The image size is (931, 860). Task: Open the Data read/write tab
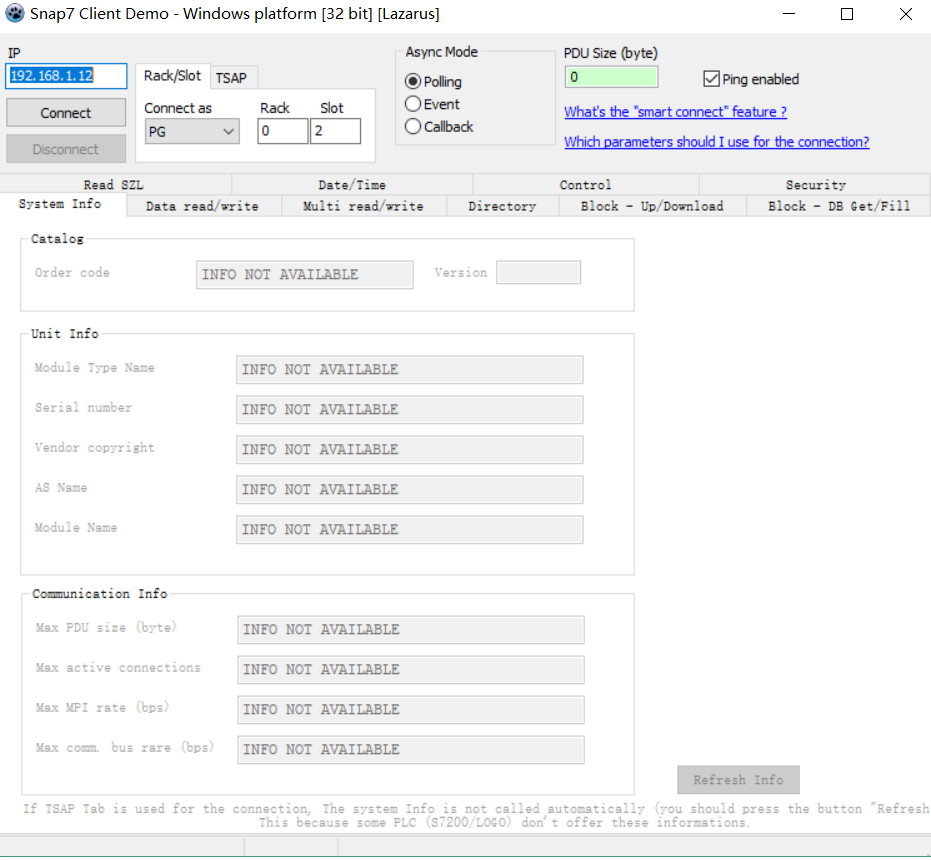coord(202,206)
